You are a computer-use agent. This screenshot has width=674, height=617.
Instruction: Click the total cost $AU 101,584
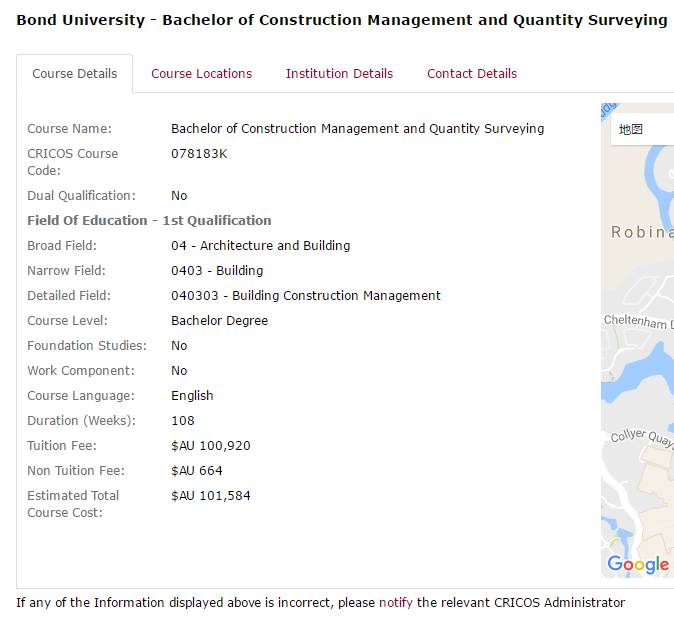click(211, 495)
